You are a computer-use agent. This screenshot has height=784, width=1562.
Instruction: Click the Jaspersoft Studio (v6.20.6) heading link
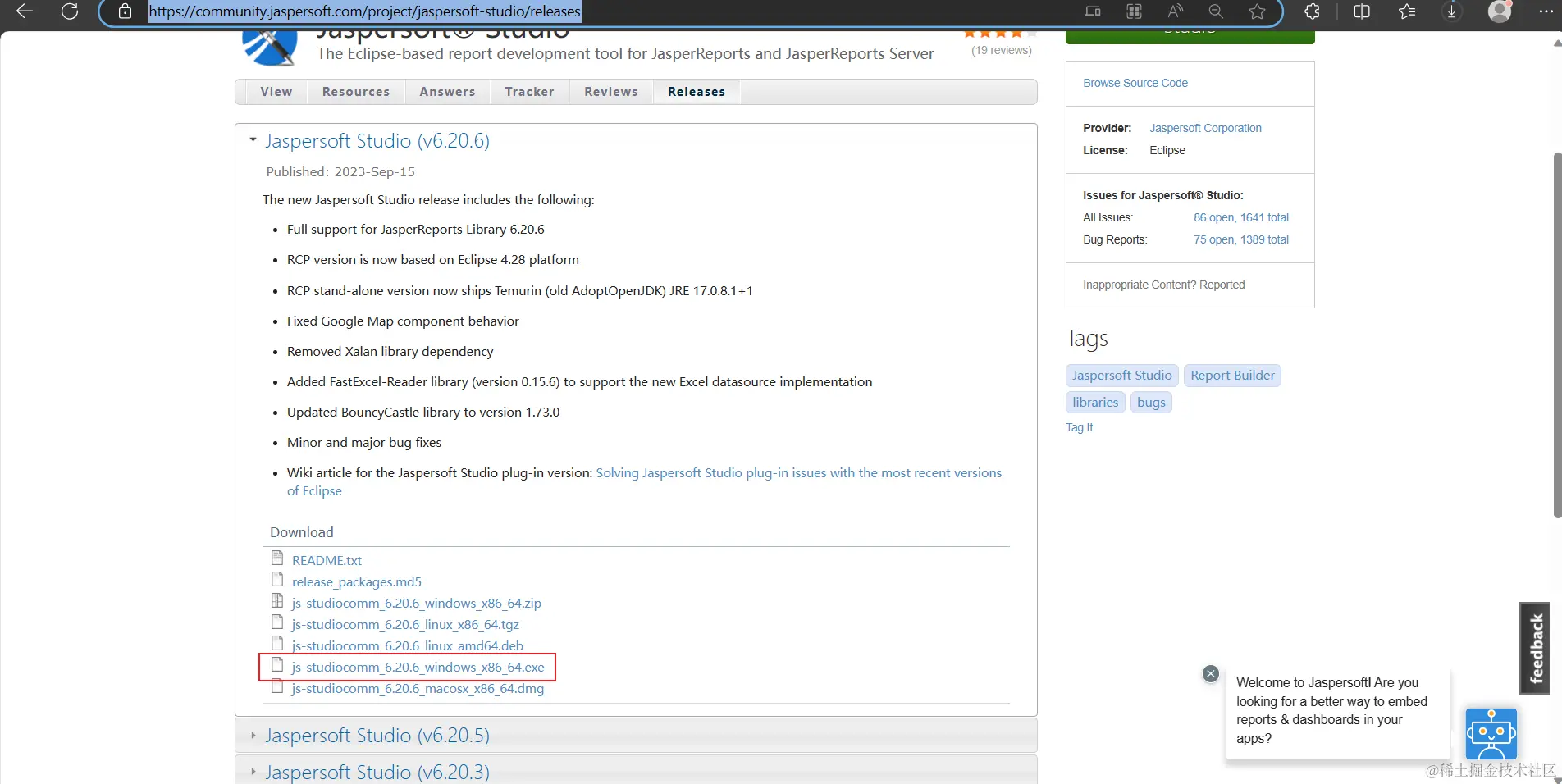(x=377, y=141)
